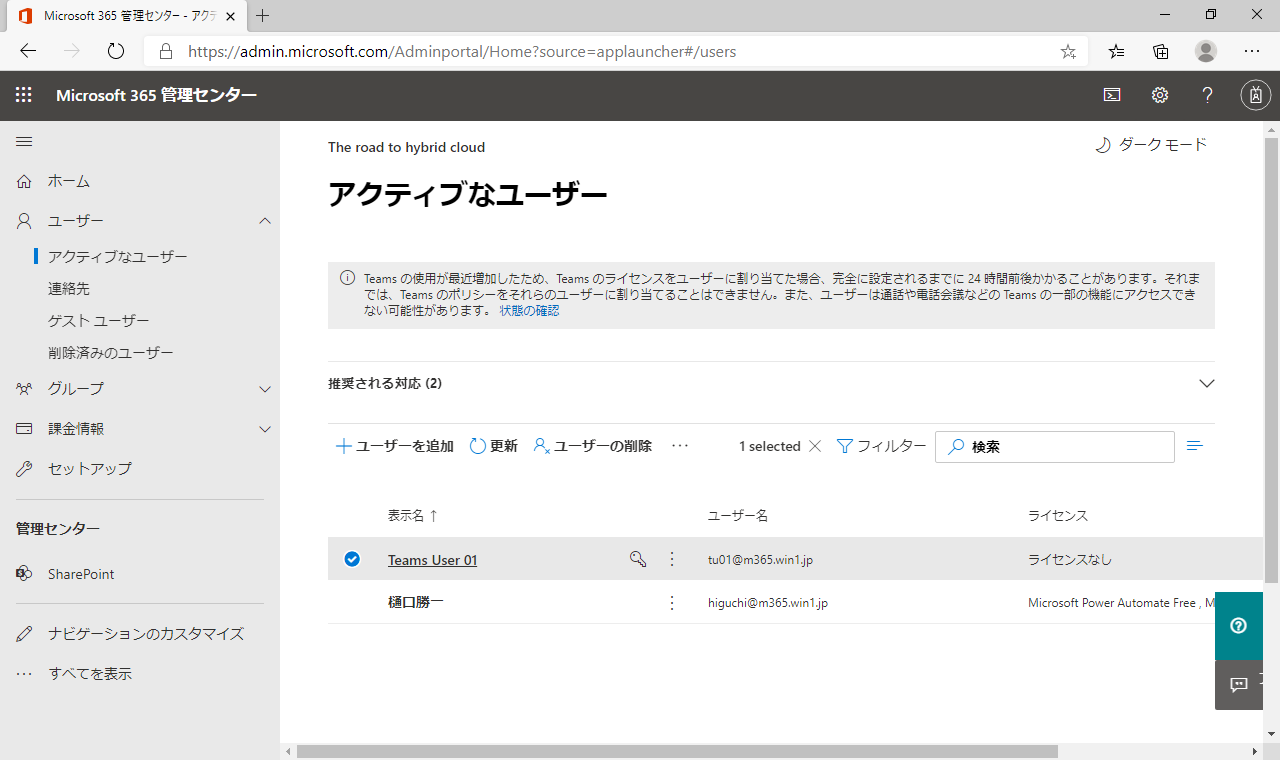This screenshot has width=1280, height=760.
Task: Open the Cloud Shell icon in header
Action: [x=1112, y=95]
